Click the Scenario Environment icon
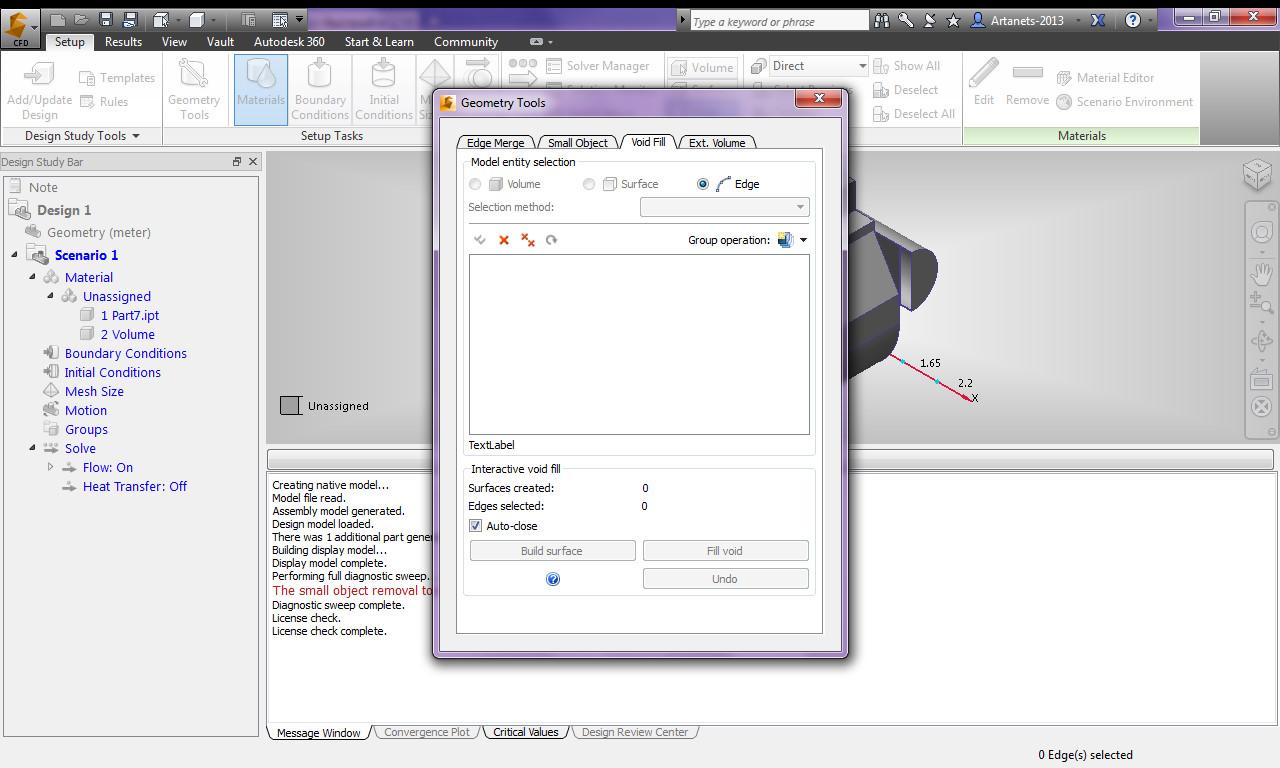The image size is (1280, 768). point(1125,102)
